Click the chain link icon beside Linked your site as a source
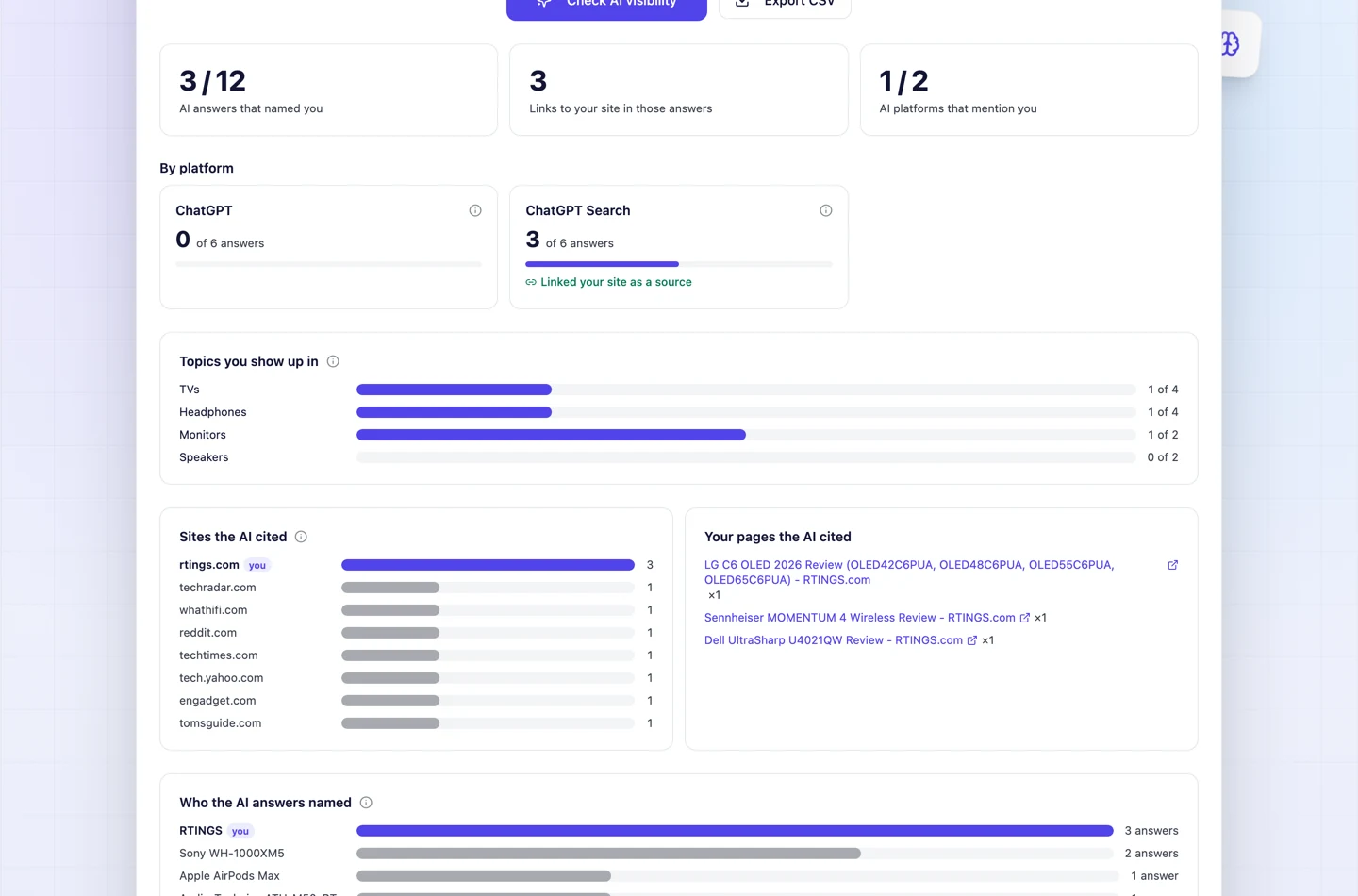The height and width of the screenshot is (896, 1358). pyautogui.click(x=531, y=282)
